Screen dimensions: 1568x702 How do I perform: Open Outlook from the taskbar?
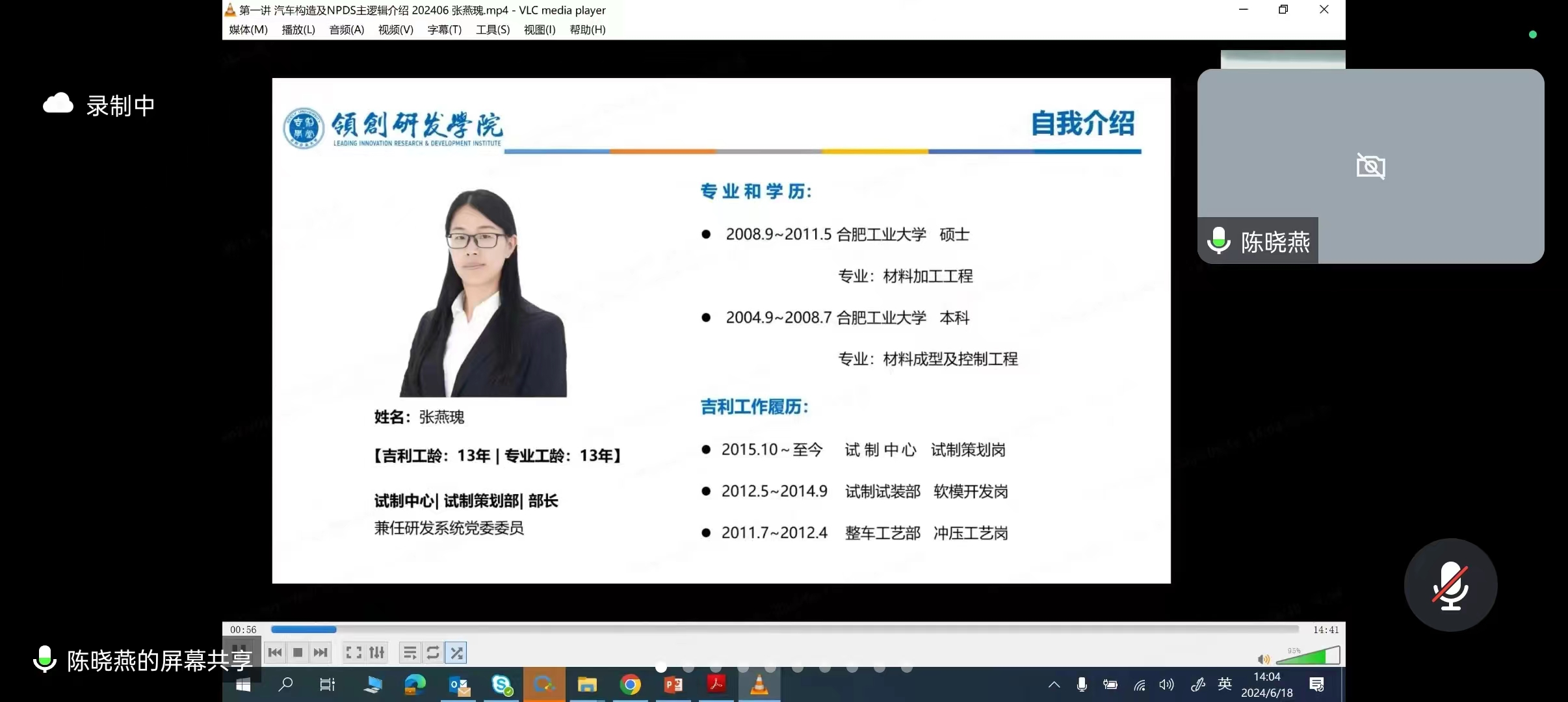click(458, 684)
